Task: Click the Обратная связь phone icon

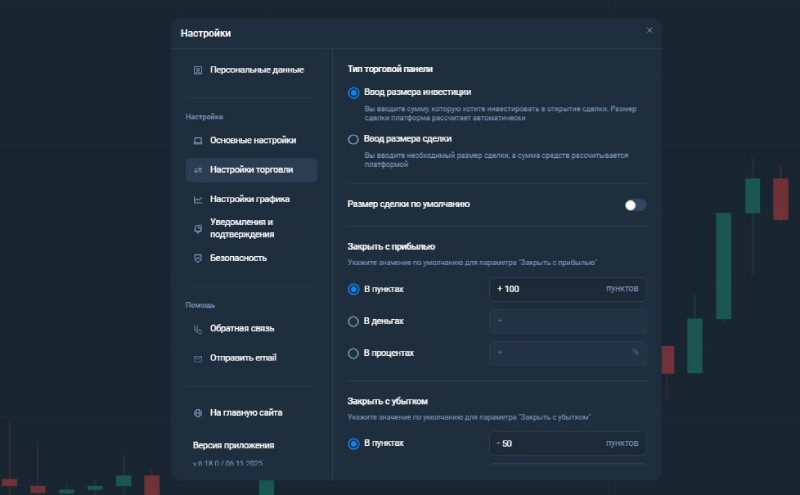Action: tap(198, 329)
